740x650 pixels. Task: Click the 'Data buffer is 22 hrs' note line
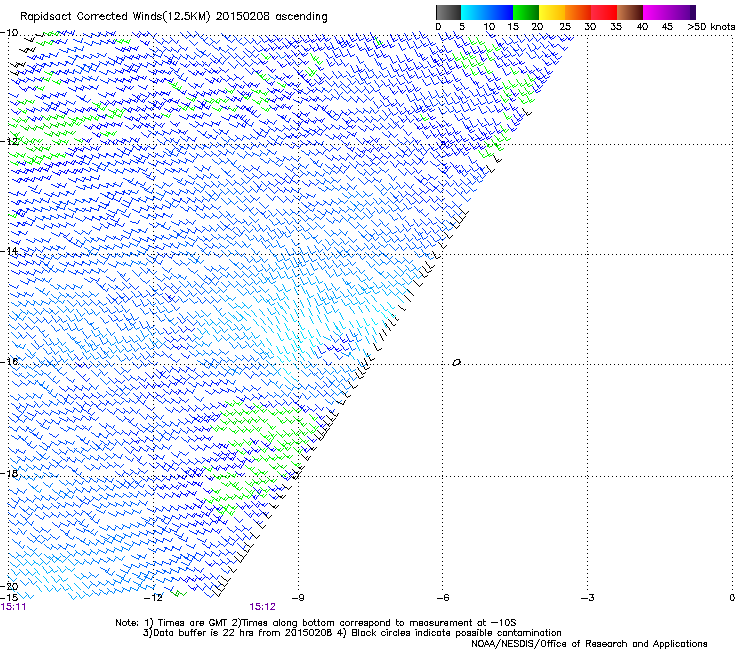click(352, 633)
